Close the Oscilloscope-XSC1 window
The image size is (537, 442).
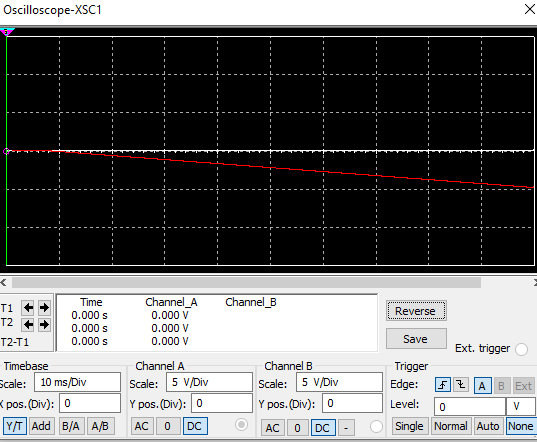[529, 9]
